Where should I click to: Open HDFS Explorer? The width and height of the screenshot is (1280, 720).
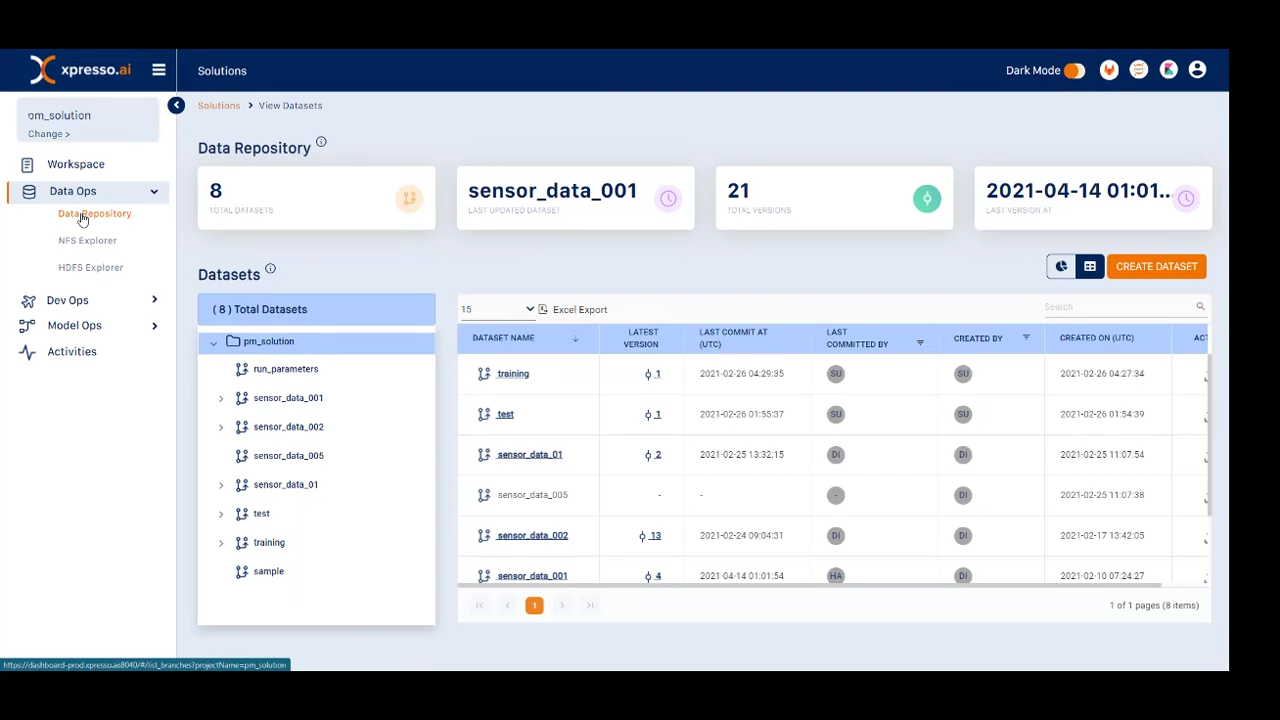(91, 268)
